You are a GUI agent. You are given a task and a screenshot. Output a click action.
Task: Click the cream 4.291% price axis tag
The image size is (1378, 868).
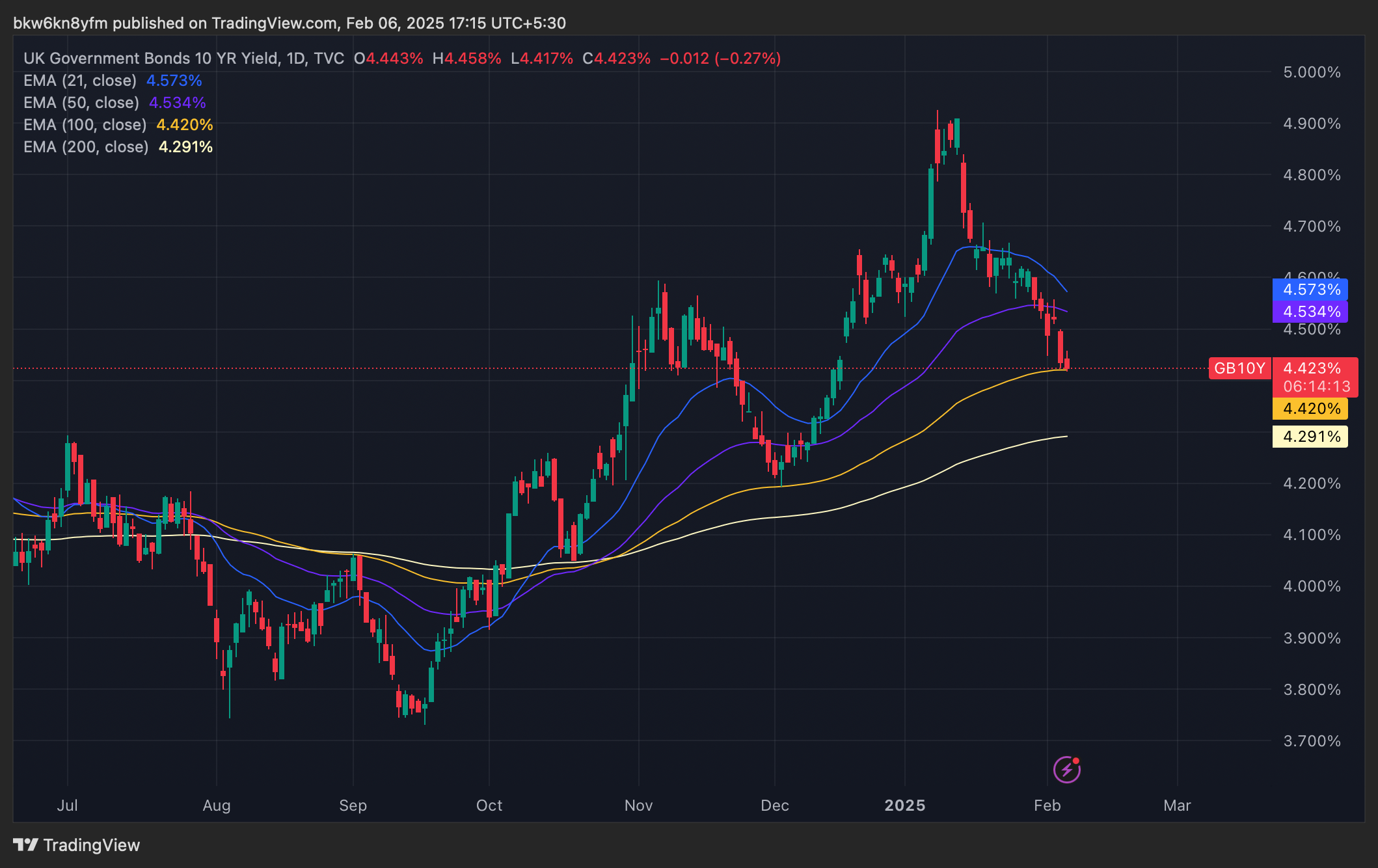[1310, 437]
